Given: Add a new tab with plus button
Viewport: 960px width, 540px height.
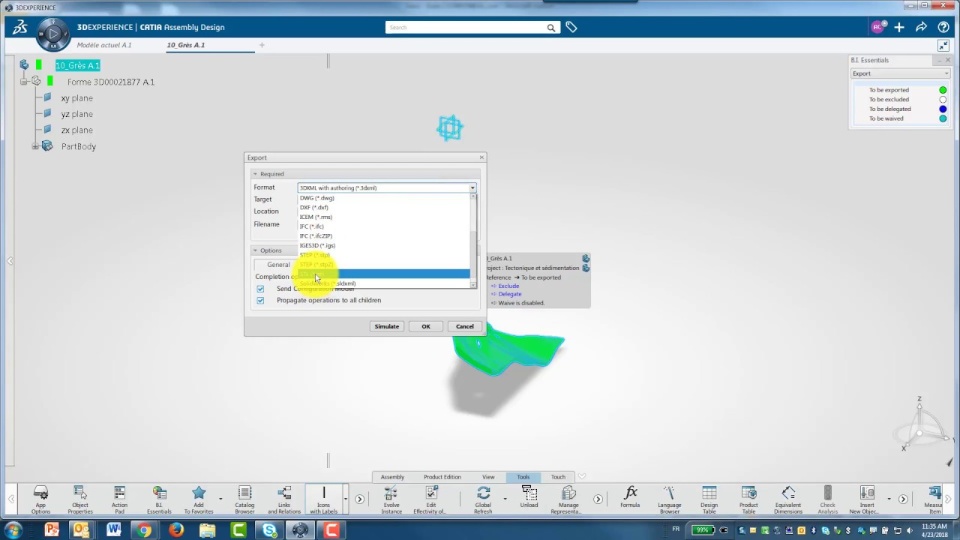Looking at the screenshot, I should point(261,45).
